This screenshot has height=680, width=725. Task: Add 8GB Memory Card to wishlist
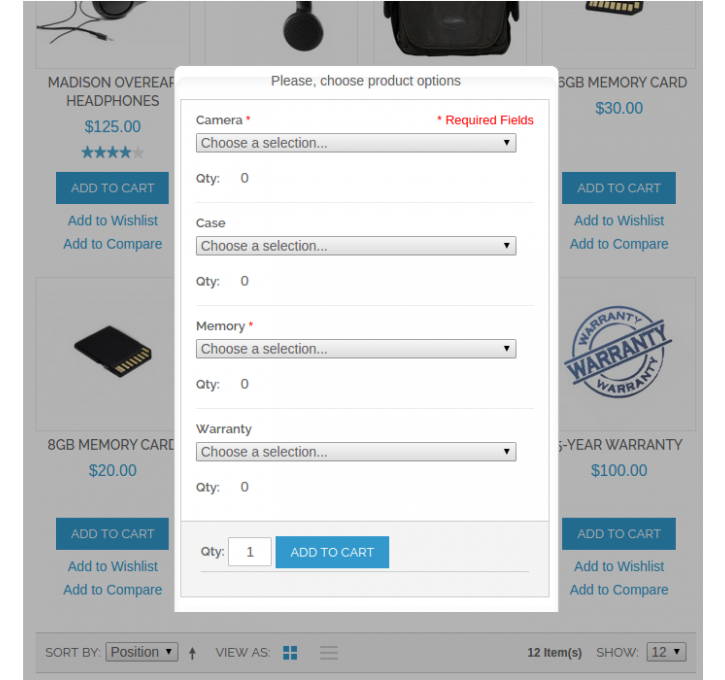click(113, 566)
